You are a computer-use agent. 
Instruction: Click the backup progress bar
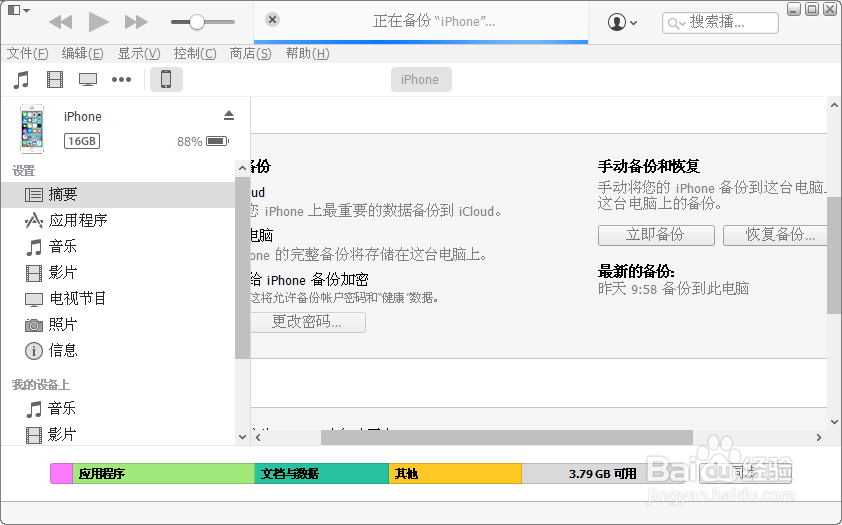coord(421,41)
